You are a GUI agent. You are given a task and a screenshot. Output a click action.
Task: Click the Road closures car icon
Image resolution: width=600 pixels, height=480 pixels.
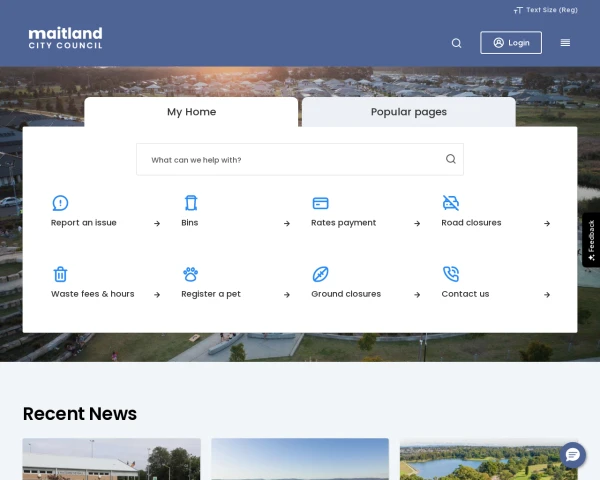click(x=450, y=203)
